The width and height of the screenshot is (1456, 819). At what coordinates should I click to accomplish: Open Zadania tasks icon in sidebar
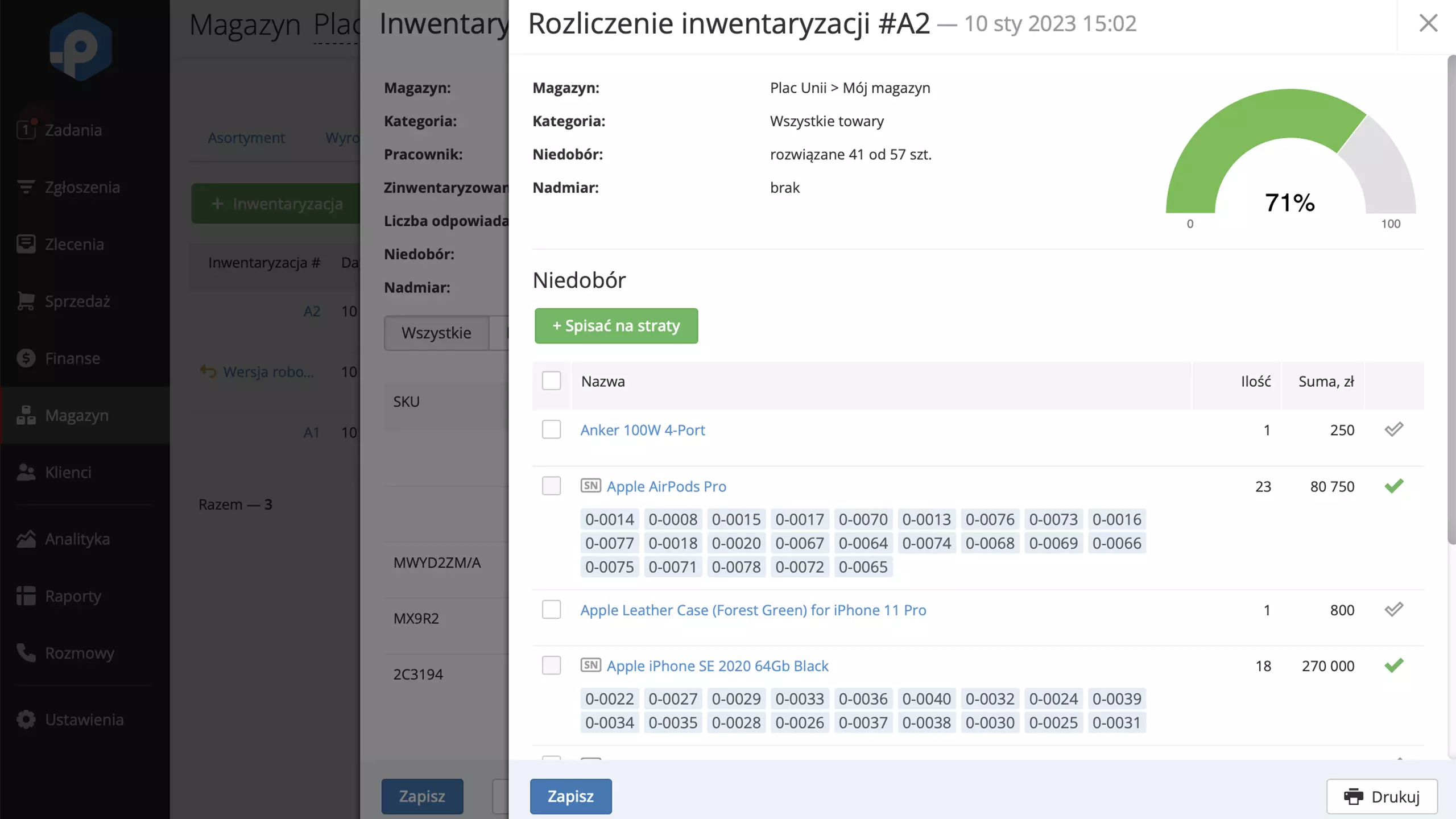(26, 130)
